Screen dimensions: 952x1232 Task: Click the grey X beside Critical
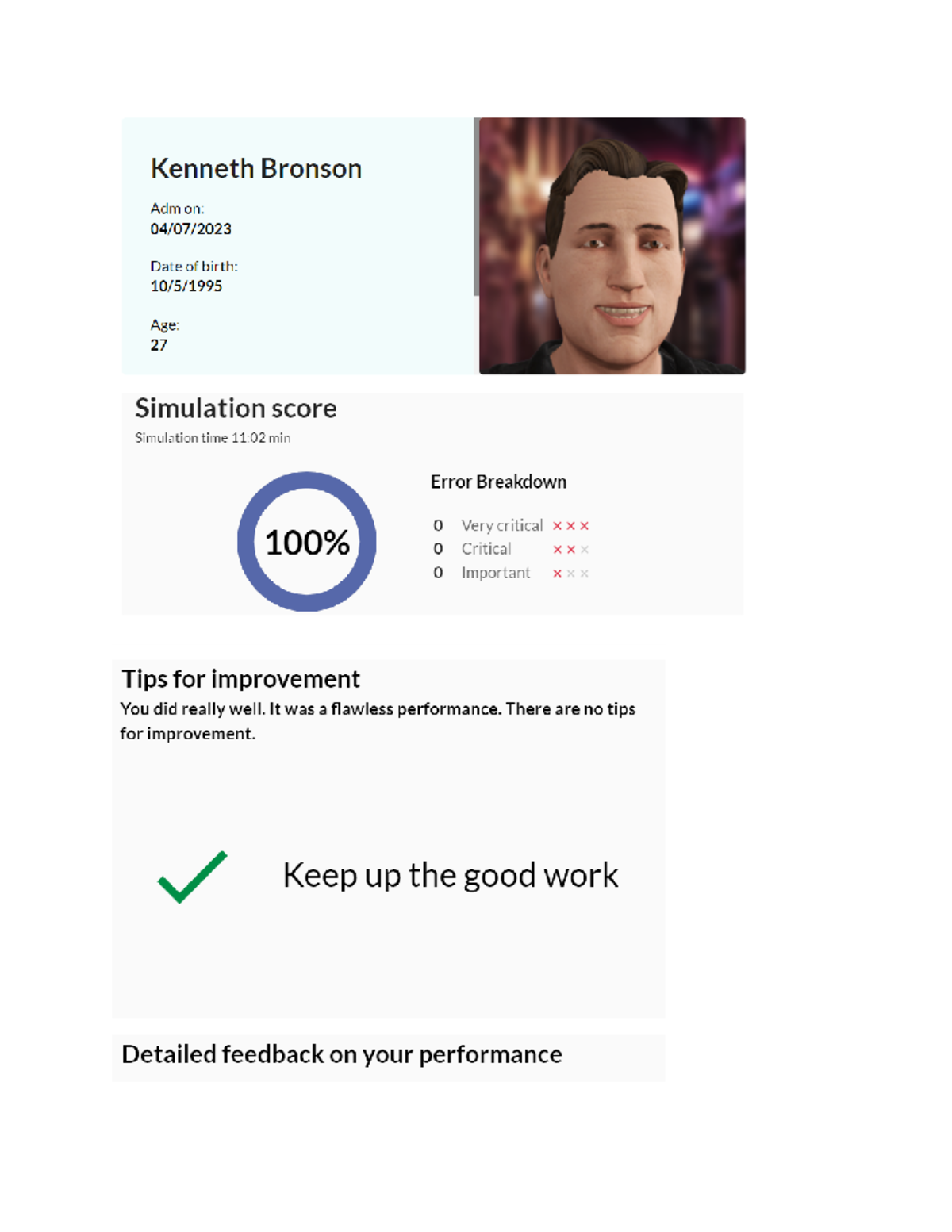[x=585, y=550]
